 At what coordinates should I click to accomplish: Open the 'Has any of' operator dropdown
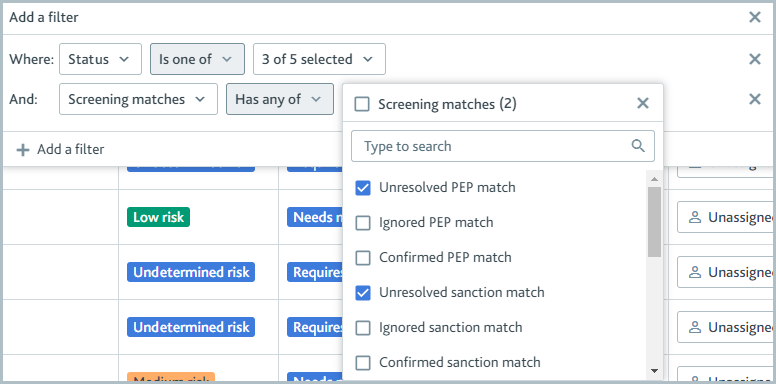[280, 99]
